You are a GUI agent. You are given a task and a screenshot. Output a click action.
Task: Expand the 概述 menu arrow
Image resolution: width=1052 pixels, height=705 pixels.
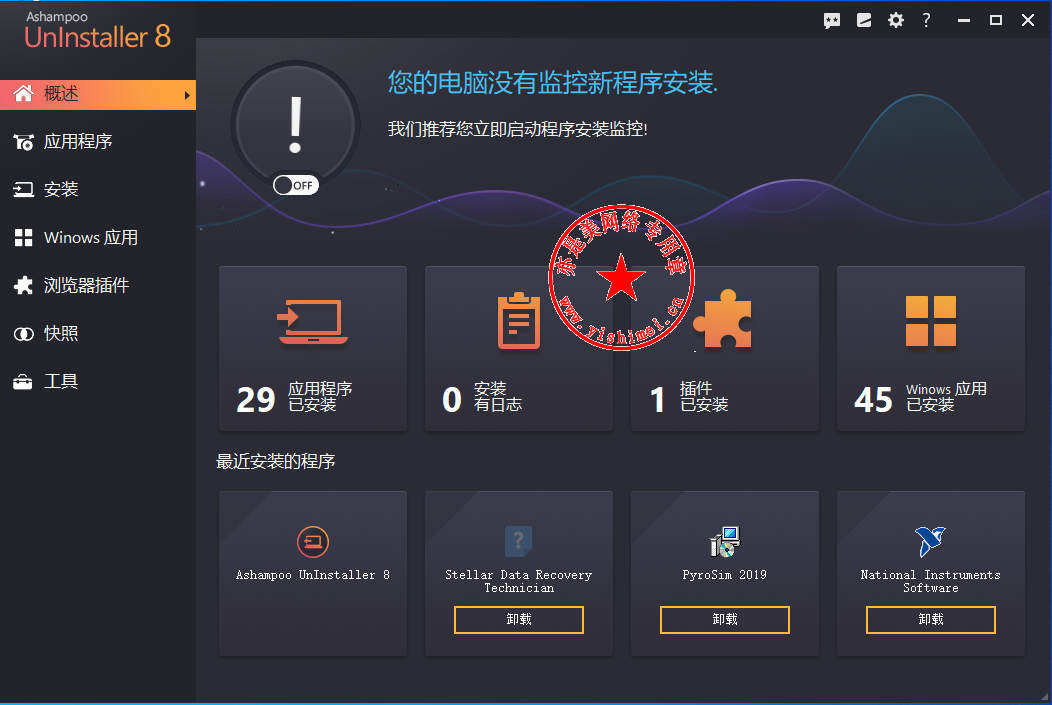187,95
